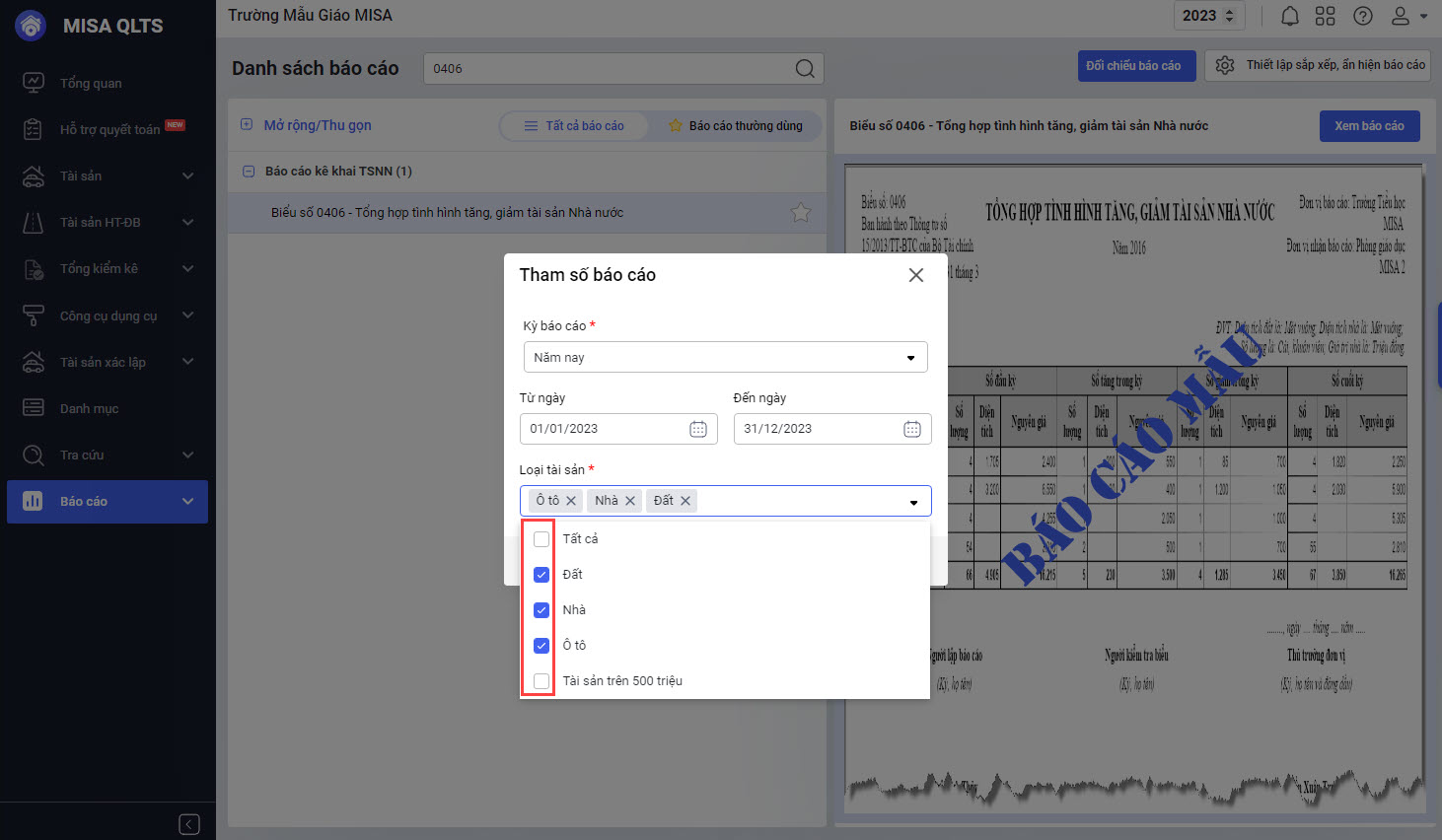
Task: Open the apps grid icon
Action: tap(1326, 16)
